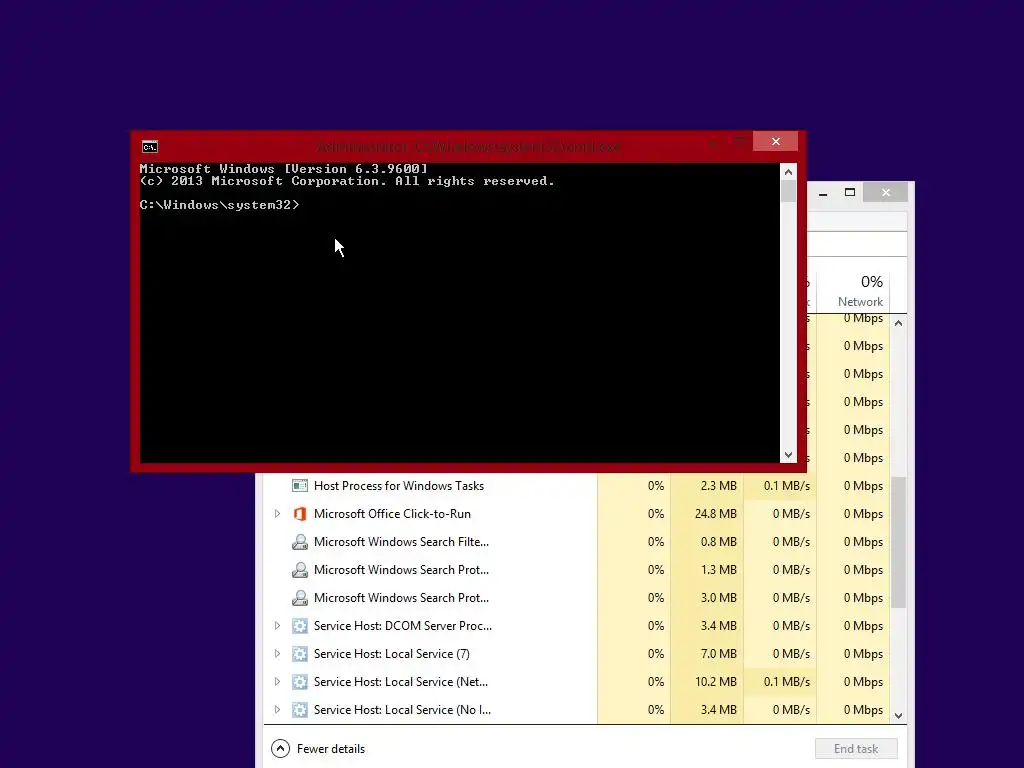Click Task Manager process list scroll up arrow
This screenshot has width=1024, height=768.
[899, 323]
